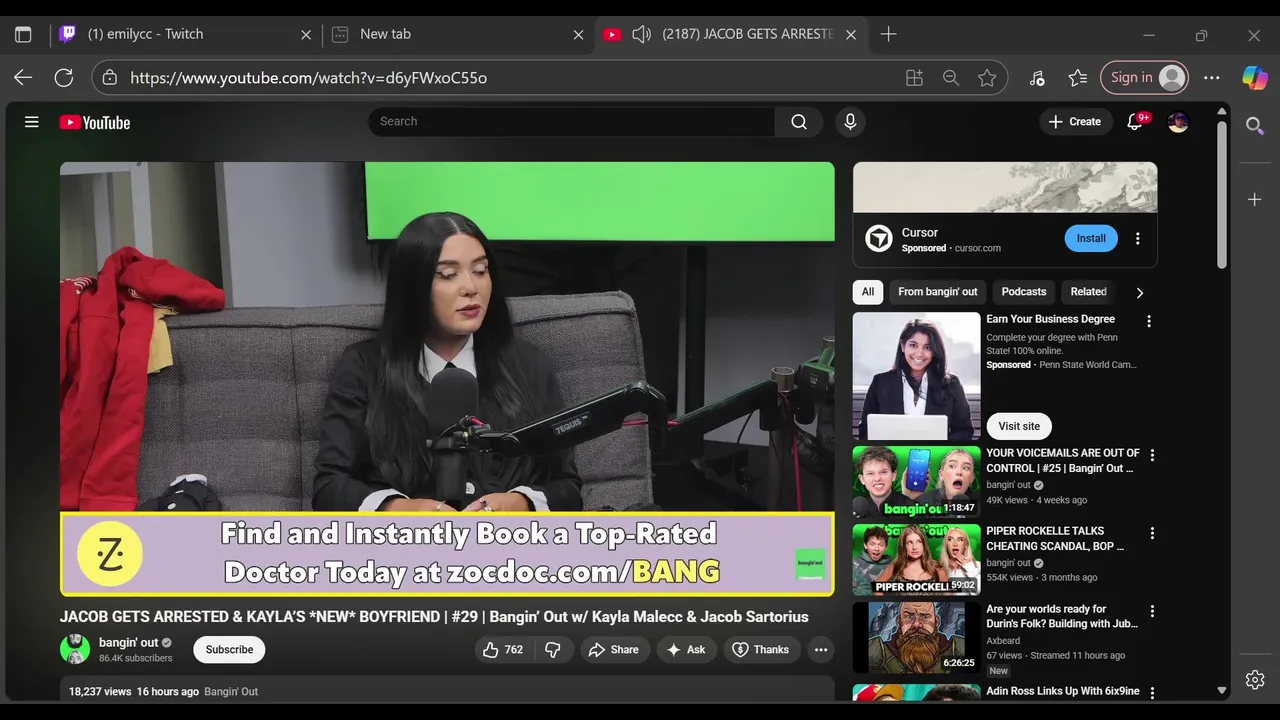
Task: Show more filter chips with arrow
Action: pyautogui.click(x=1139, y=292)
